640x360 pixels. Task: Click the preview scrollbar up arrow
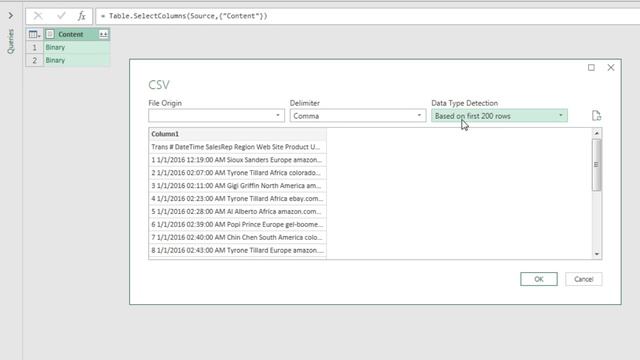pyautogui.click(x=597, y=133)
